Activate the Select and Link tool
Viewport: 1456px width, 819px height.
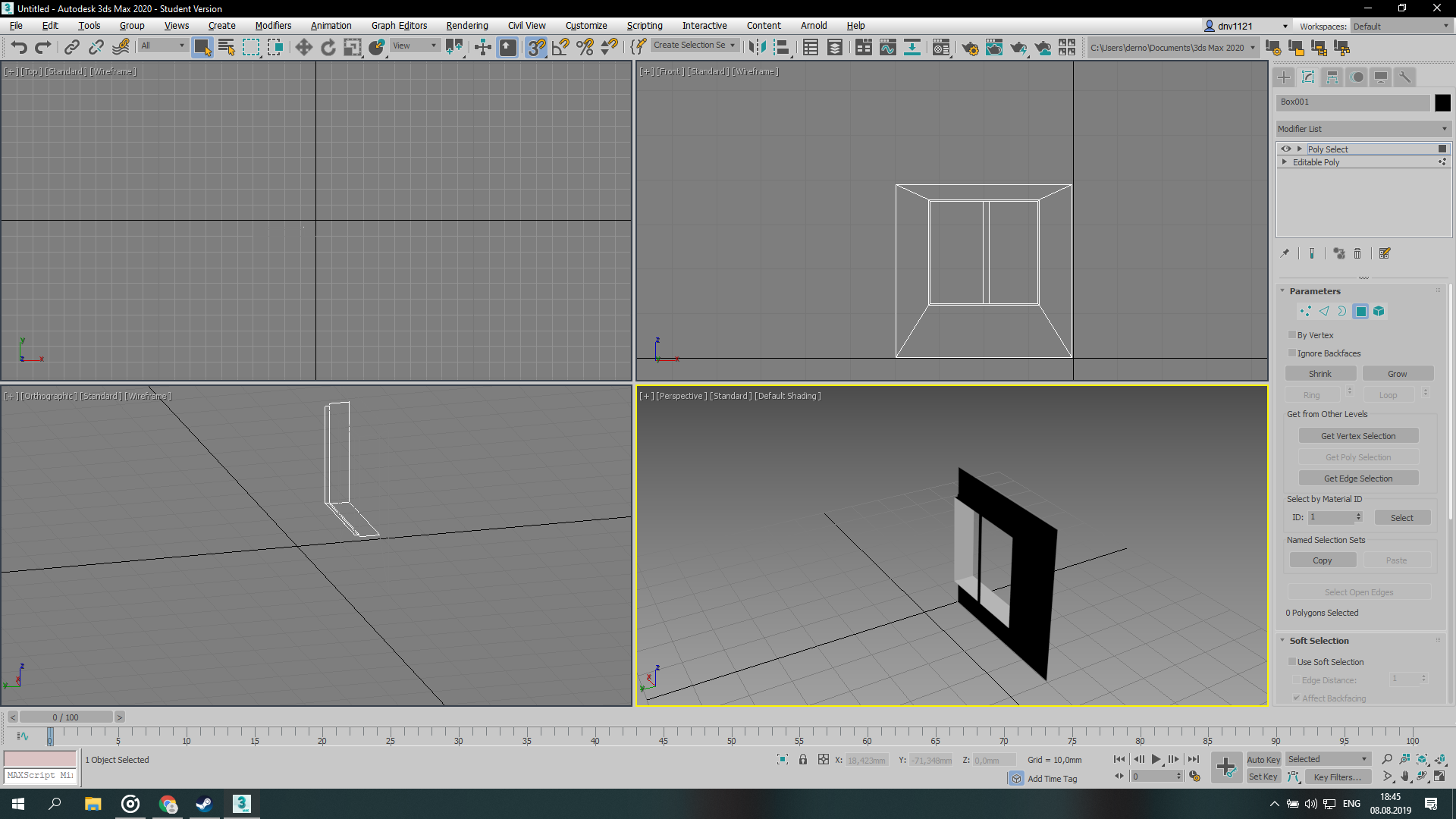click(71, 48)
